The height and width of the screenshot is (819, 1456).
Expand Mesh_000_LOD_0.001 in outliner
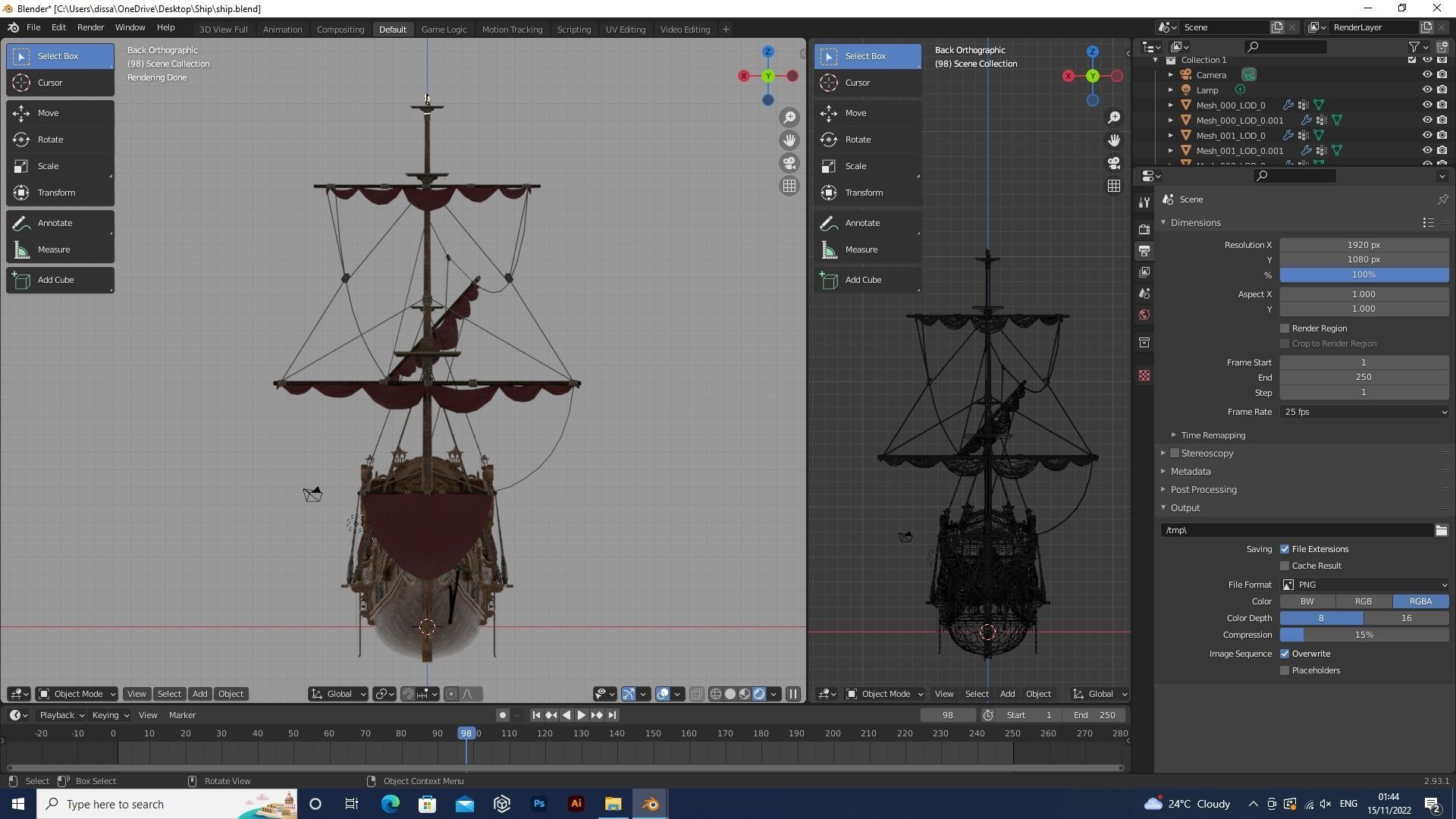click(x=1171, y=121)
